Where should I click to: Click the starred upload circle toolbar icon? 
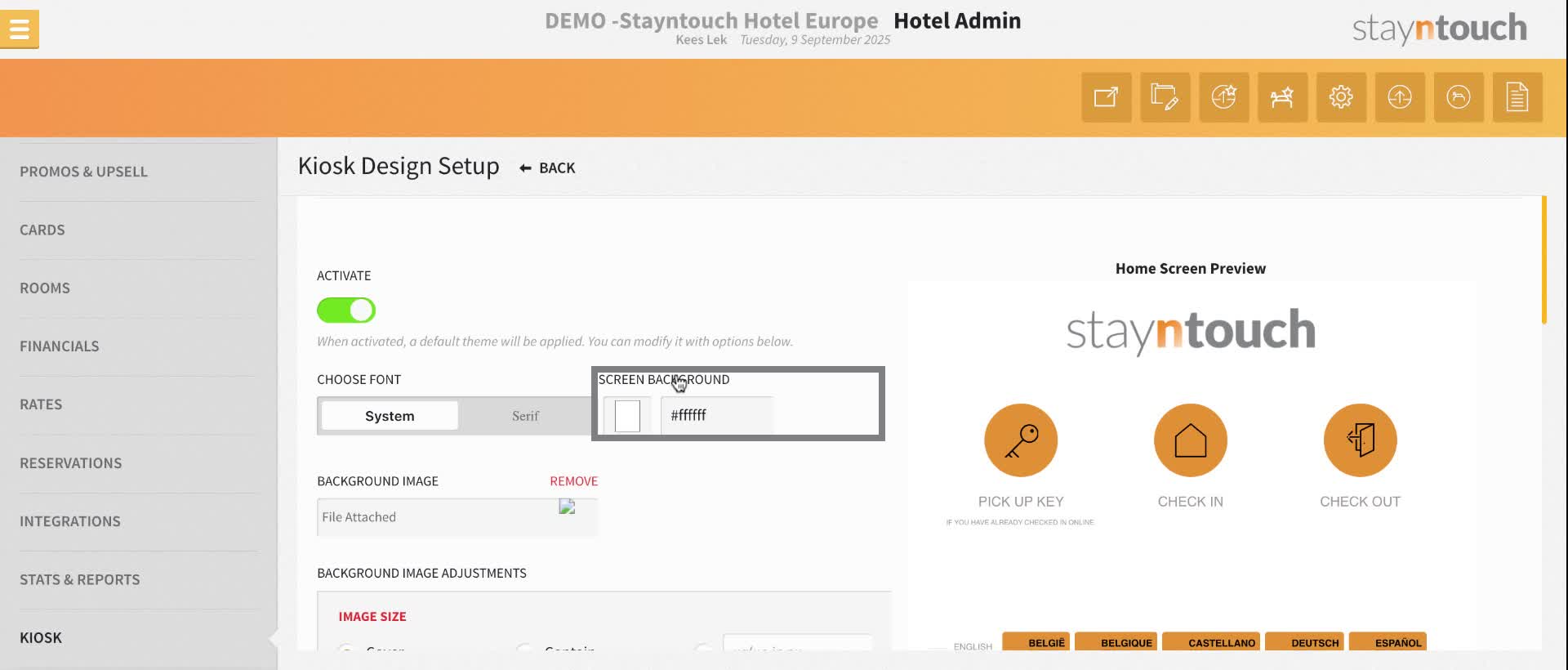1224,97
